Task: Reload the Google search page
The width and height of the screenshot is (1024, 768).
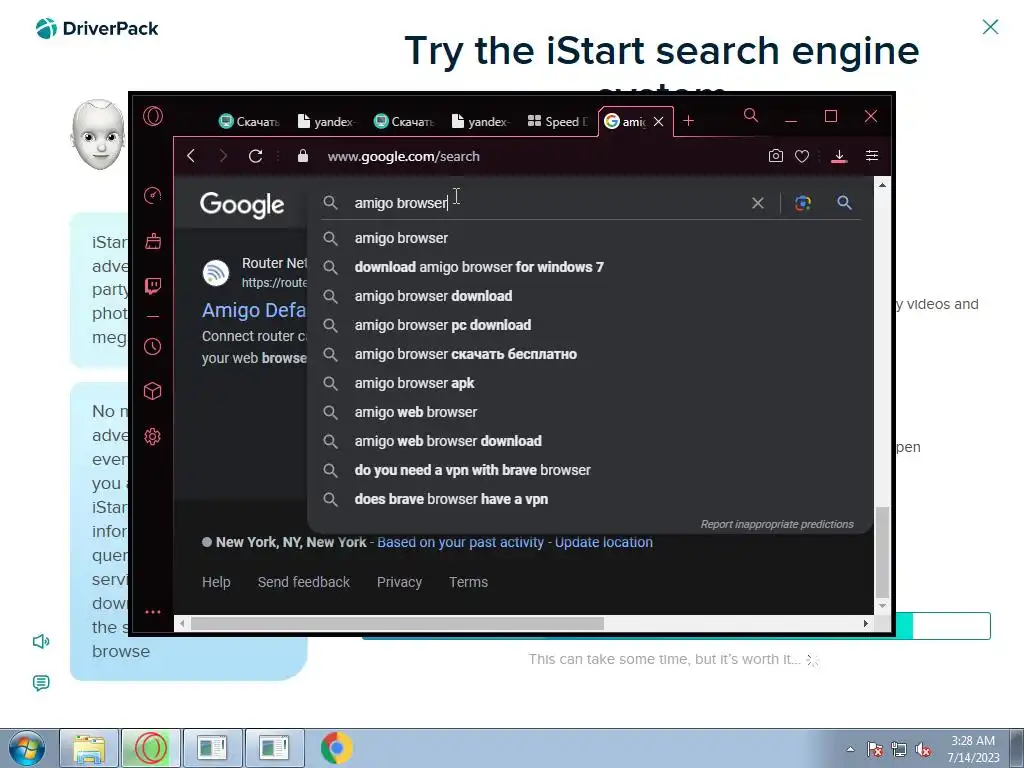Action: pyautogui.click(x=255, y=156)
